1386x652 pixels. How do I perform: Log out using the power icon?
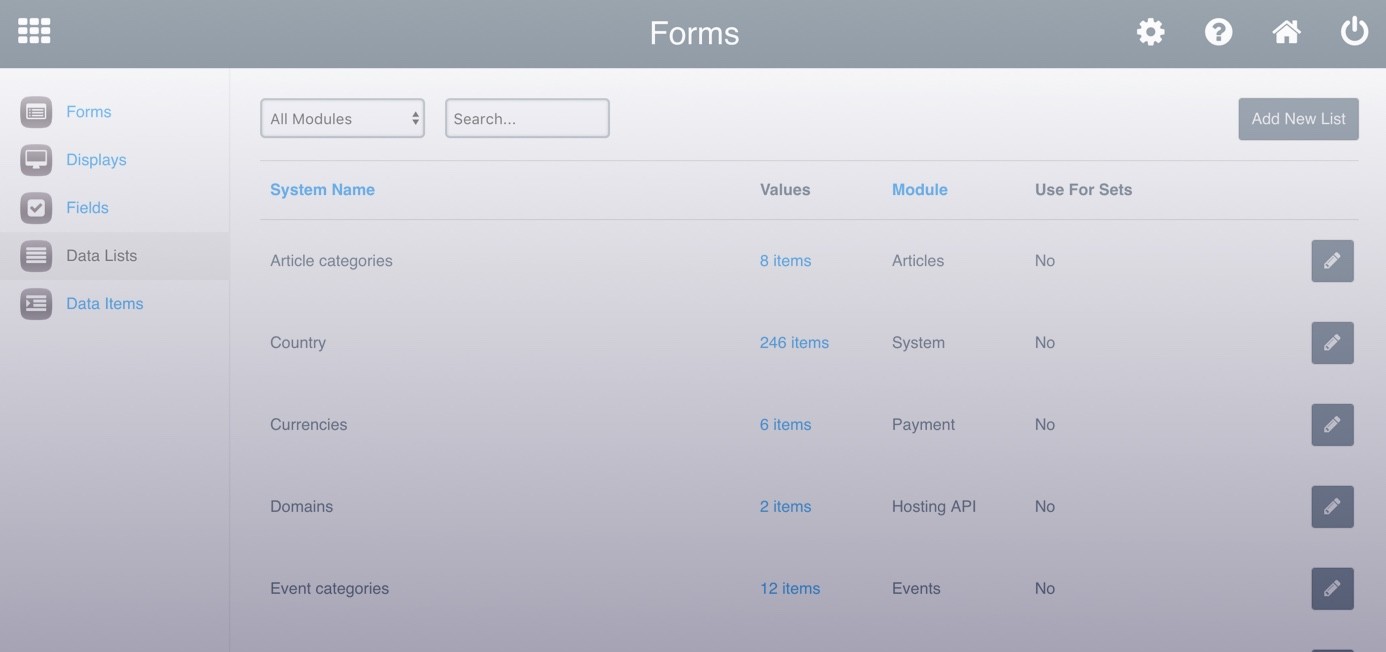(1354, 32)
